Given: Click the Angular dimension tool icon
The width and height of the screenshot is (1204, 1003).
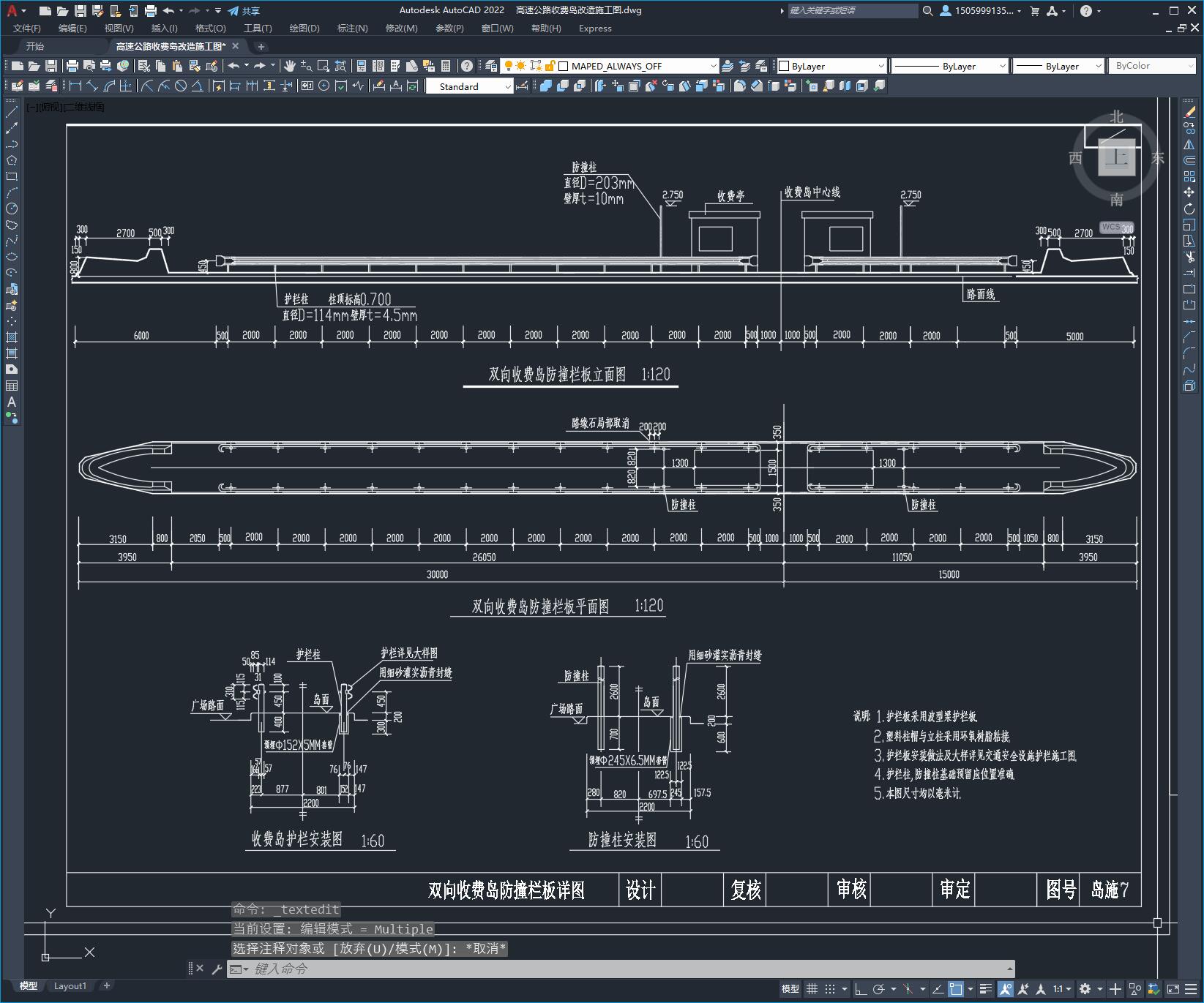Looking at the screenshot, I should coord(197,86).
